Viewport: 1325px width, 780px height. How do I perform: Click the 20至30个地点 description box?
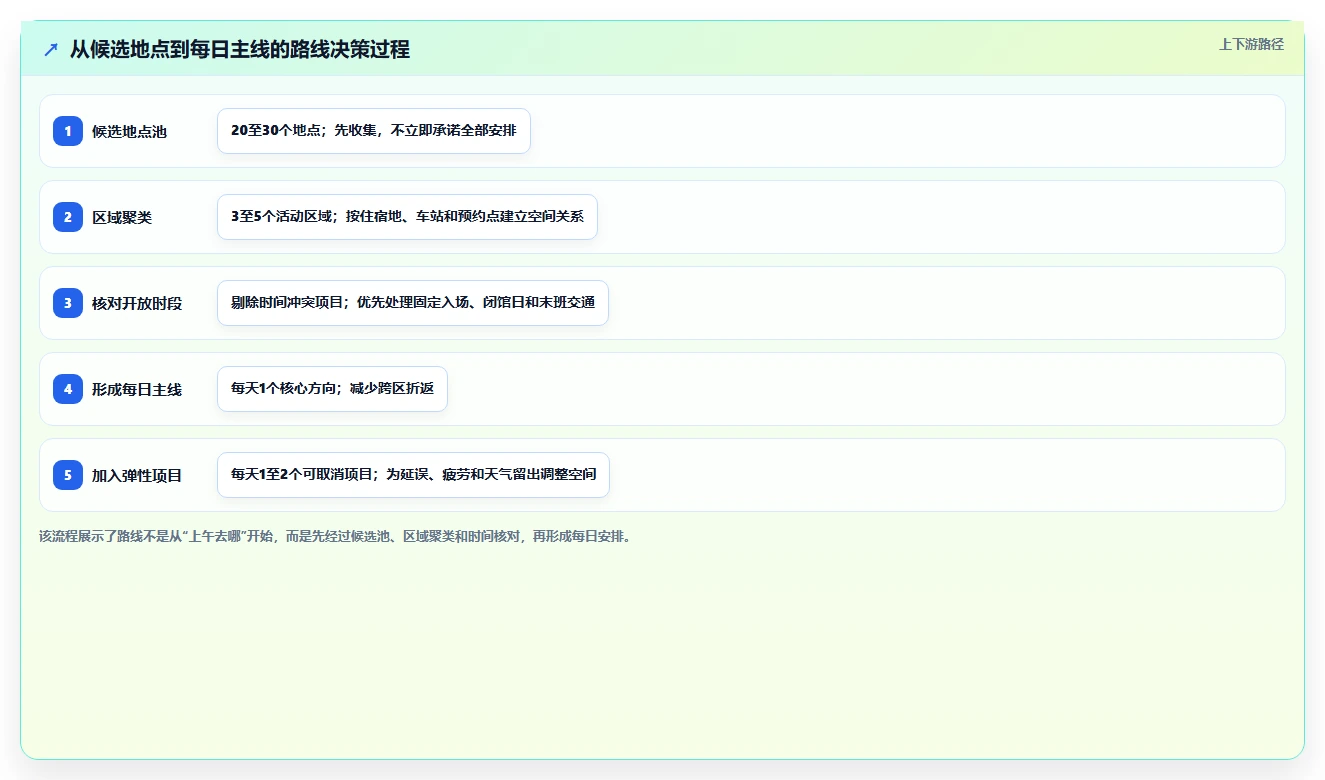374,131
